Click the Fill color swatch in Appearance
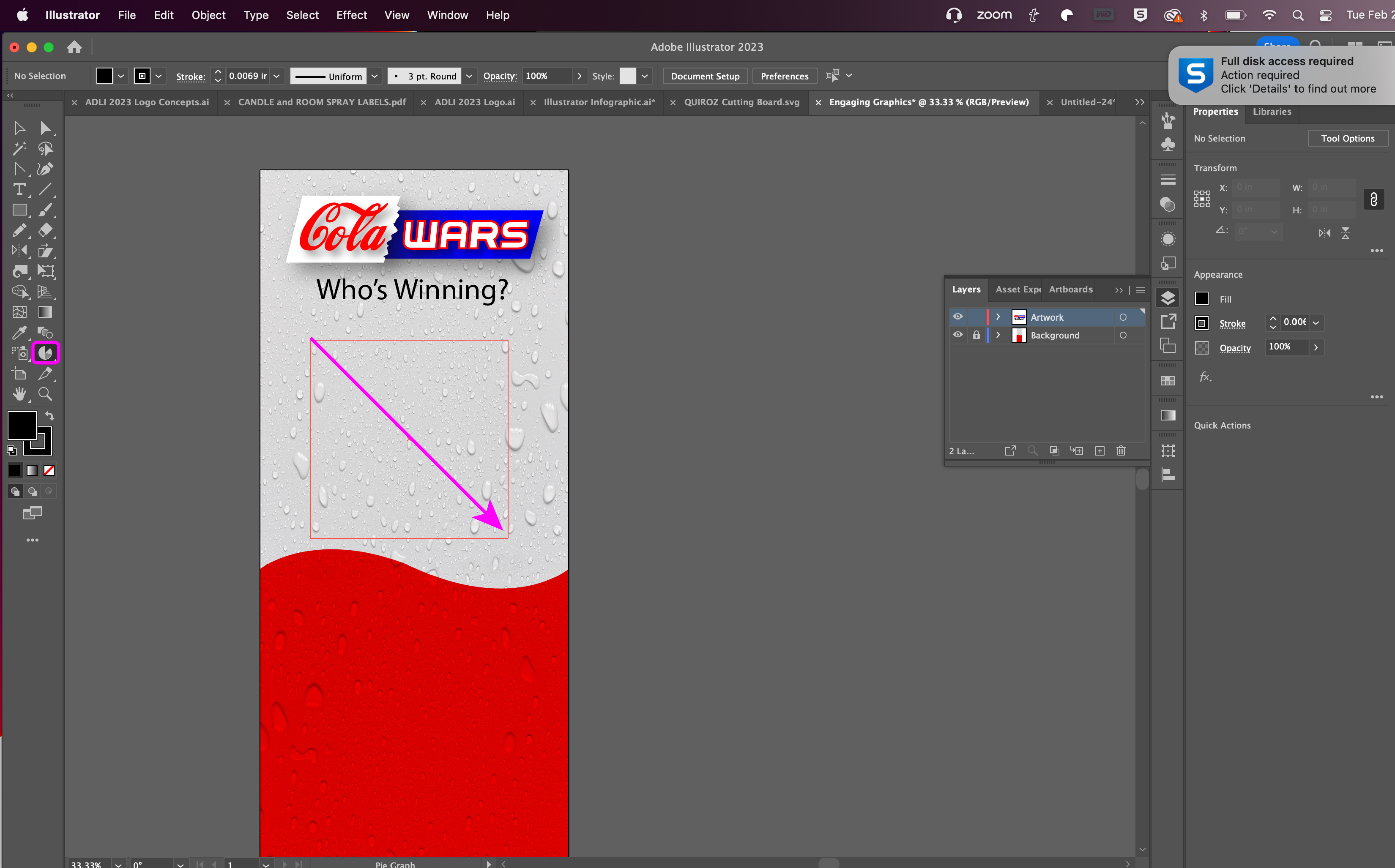The width and height of the screenshot is (1395, 868). pyautogui.click(x=1201, y=298)
